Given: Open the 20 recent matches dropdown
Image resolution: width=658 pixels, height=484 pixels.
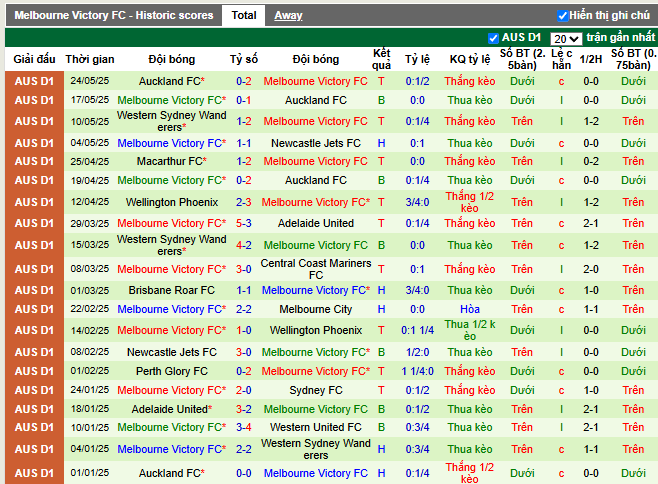Looking at the screenshot, I should pos(565,39).
